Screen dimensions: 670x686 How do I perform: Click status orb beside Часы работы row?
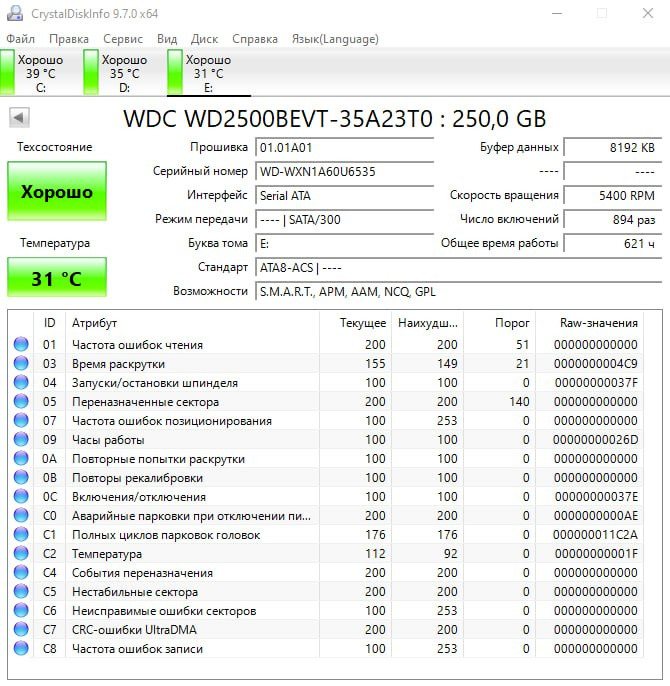point(21,440)
